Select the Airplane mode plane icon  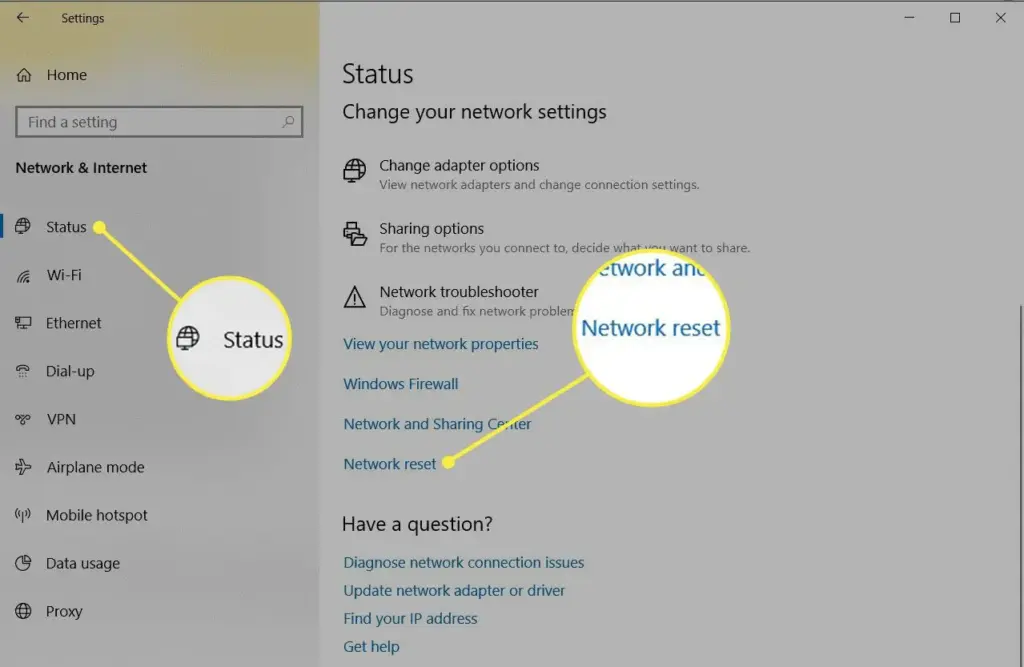(x=24, y=466)
